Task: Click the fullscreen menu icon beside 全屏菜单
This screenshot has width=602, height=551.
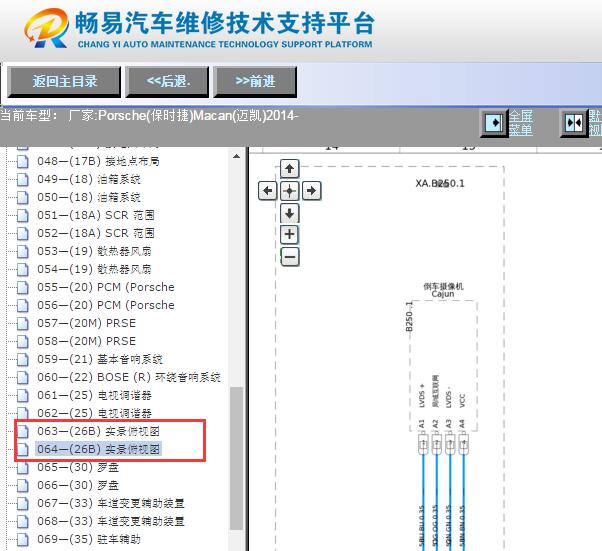Action: [x=494, y=123]
